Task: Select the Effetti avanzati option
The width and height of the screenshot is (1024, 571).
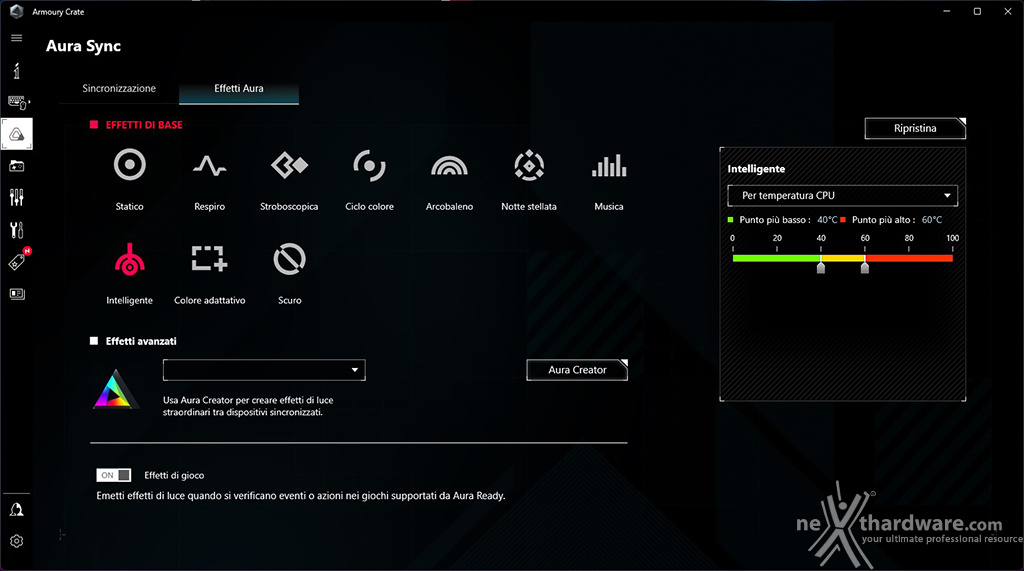Action: coord(133,341)
